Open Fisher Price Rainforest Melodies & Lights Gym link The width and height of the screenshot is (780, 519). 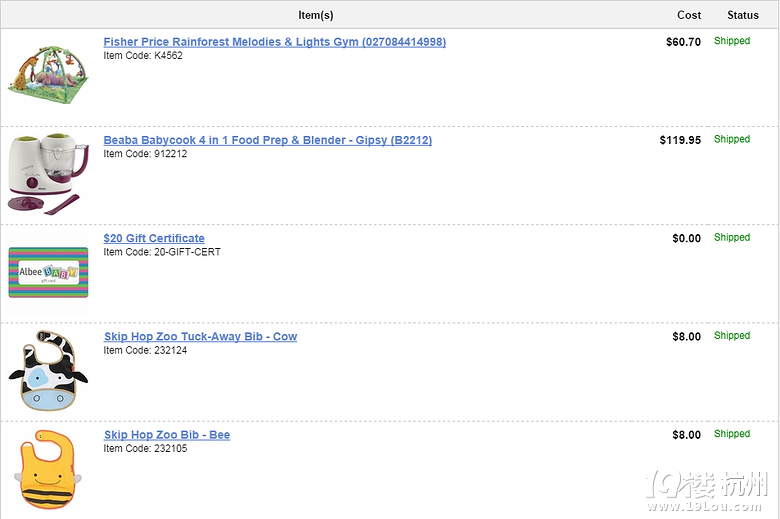tap(275, 42)
